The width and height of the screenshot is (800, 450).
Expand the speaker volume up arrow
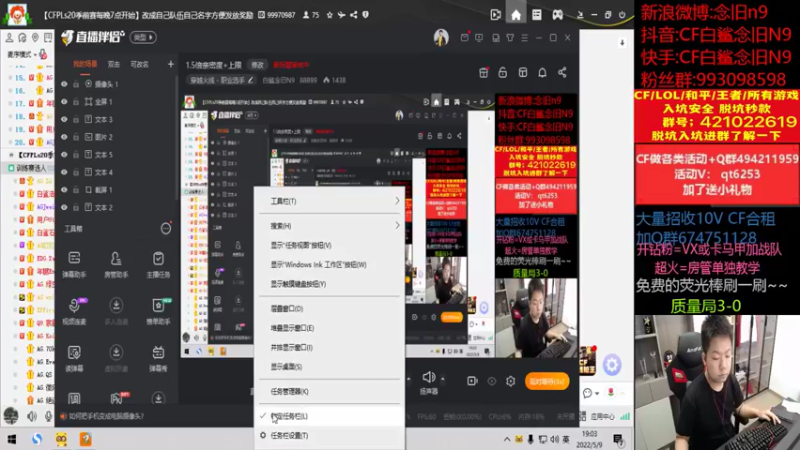tap(442, 379)
